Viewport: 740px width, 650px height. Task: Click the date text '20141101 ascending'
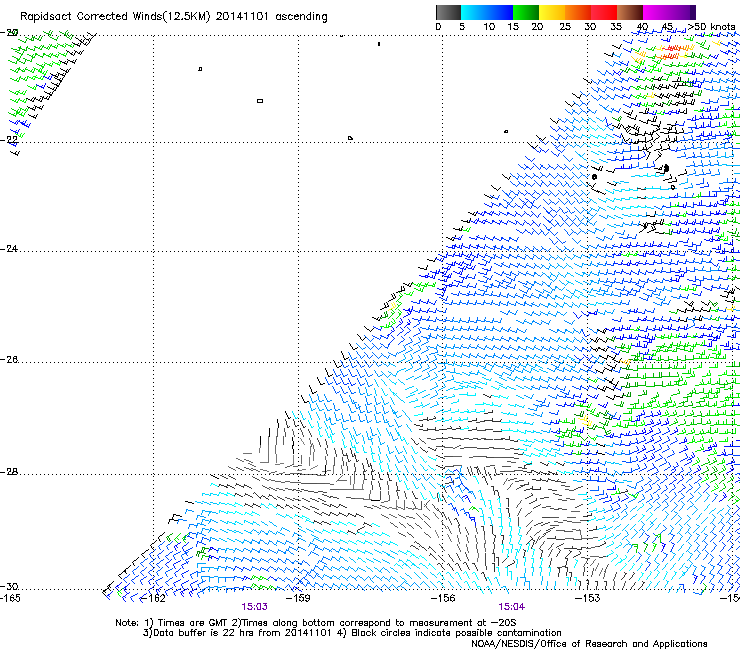click(x=271, y=17)
